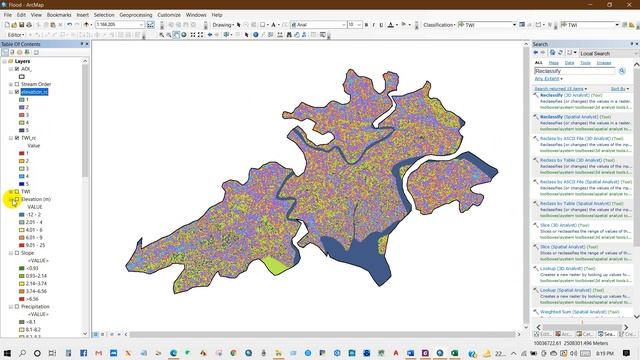Select the Select Elements arrow tool

(x=247, y=35)
